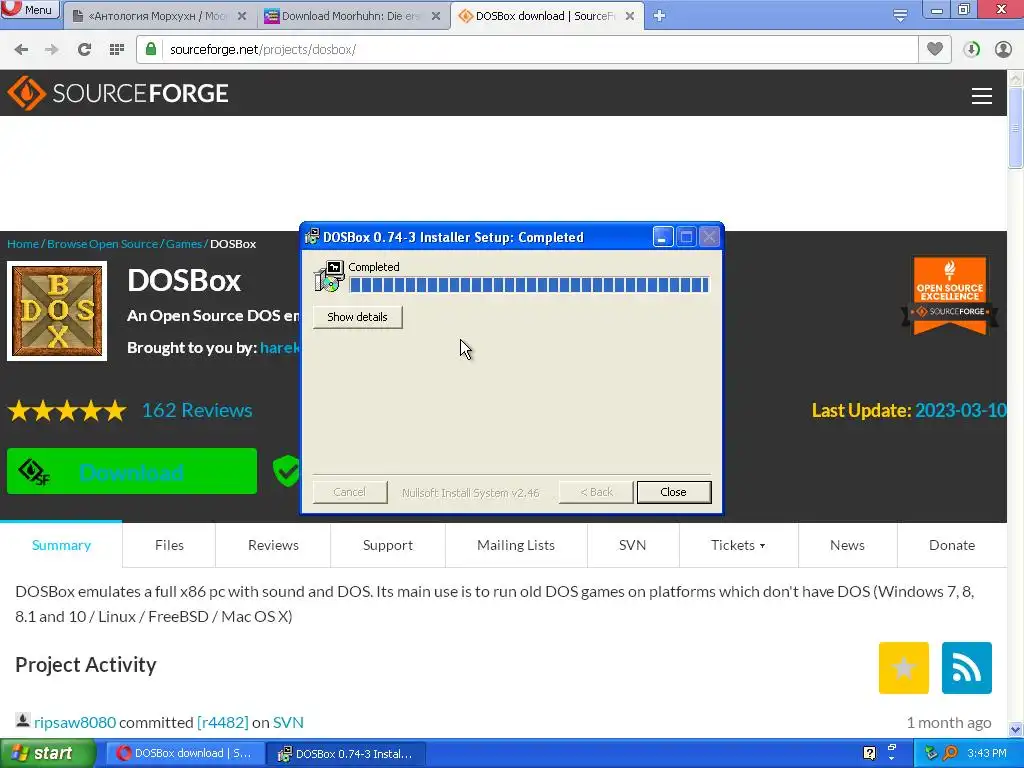The image size is (1024, 768).
Task: Click the Browse Open Source breadcrumb
Action: coord(103,244)
